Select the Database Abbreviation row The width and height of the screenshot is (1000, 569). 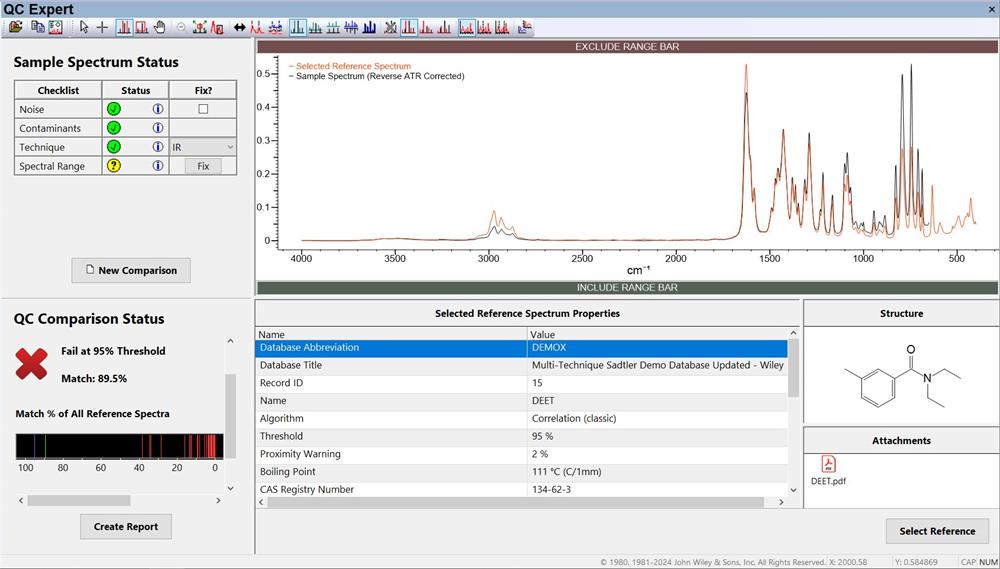[x=391, y=348]
